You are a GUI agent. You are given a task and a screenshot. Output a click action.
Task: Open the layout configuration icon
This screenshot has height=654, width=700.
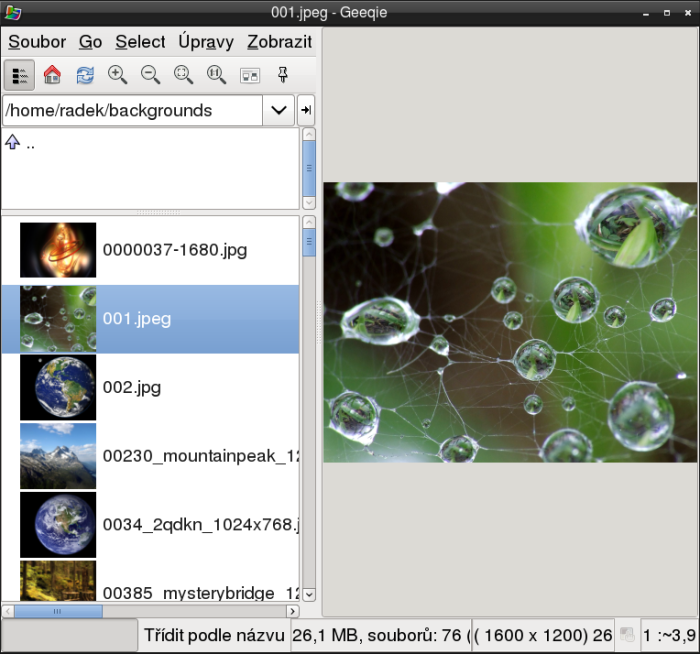[250, 75]
